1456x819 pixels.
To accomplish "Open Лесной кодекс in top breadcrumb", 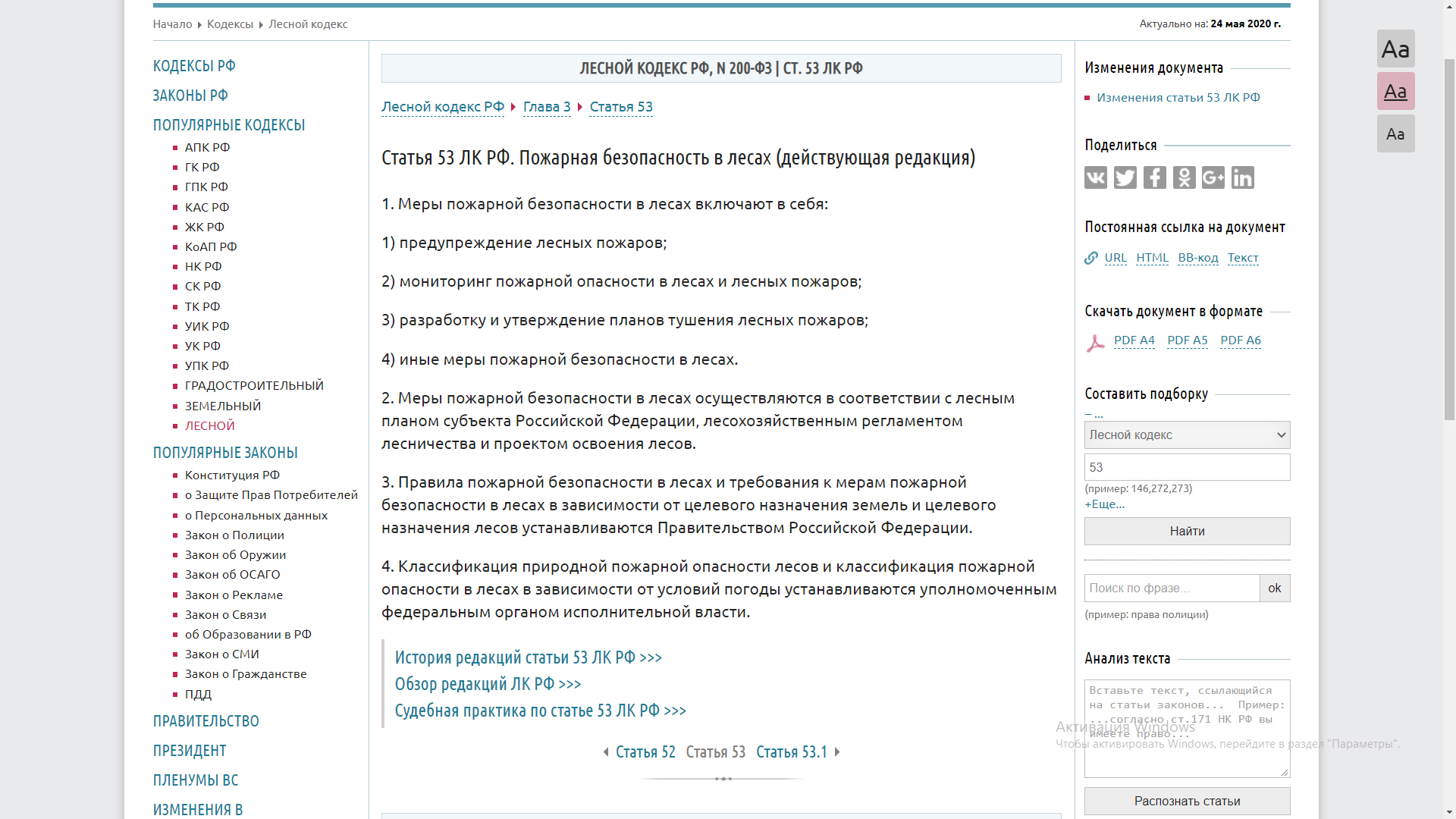I will pos(308,24).
